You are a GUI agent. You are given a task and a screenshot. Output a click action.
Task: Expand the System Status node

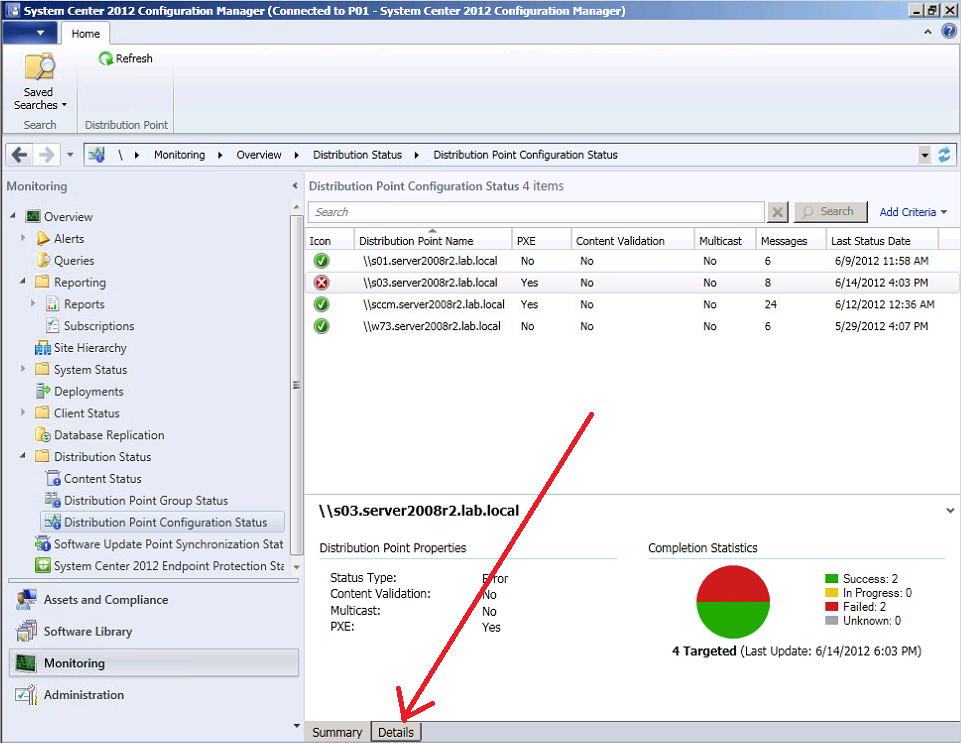(23, 368)
